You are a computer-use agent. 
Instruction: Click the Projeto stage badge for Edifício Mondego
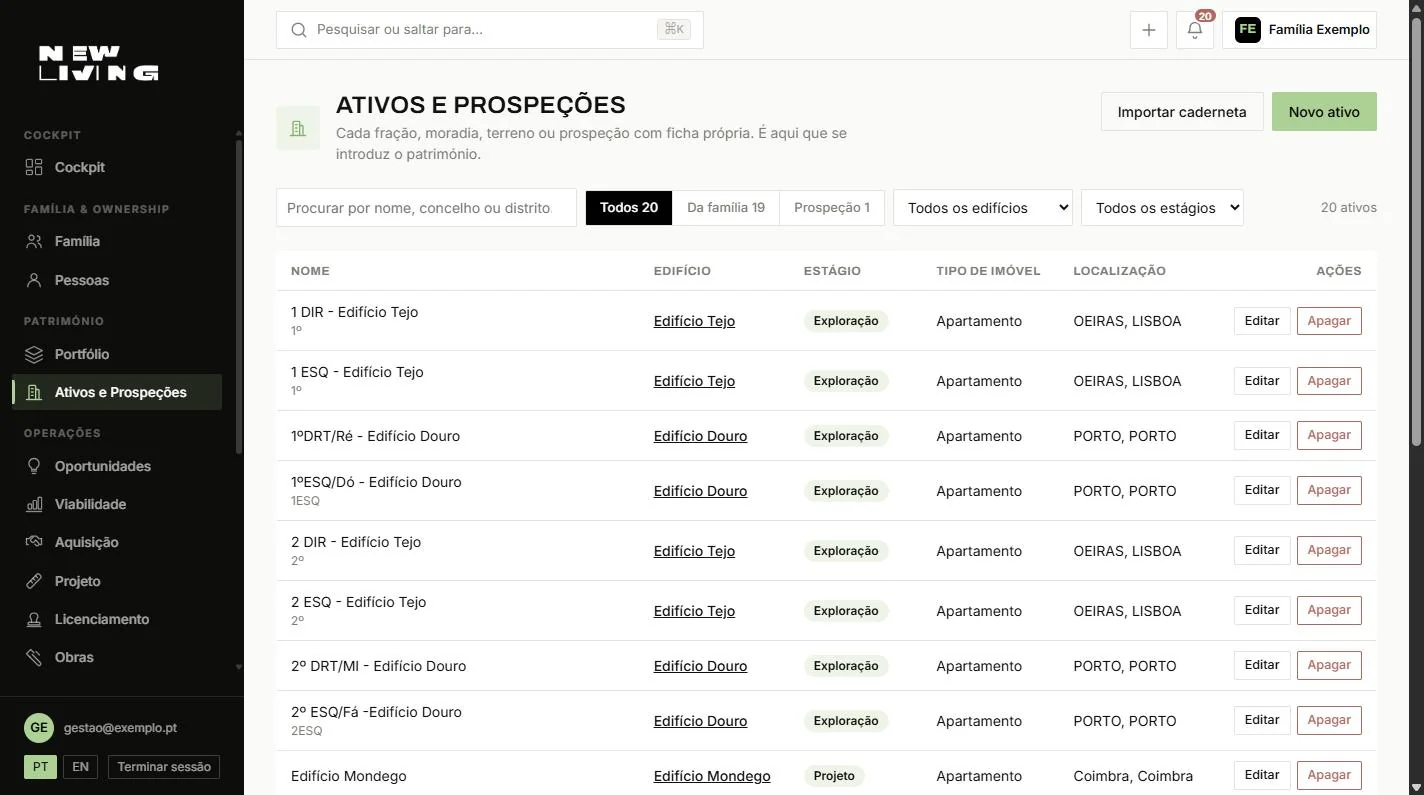pos(834,776)
